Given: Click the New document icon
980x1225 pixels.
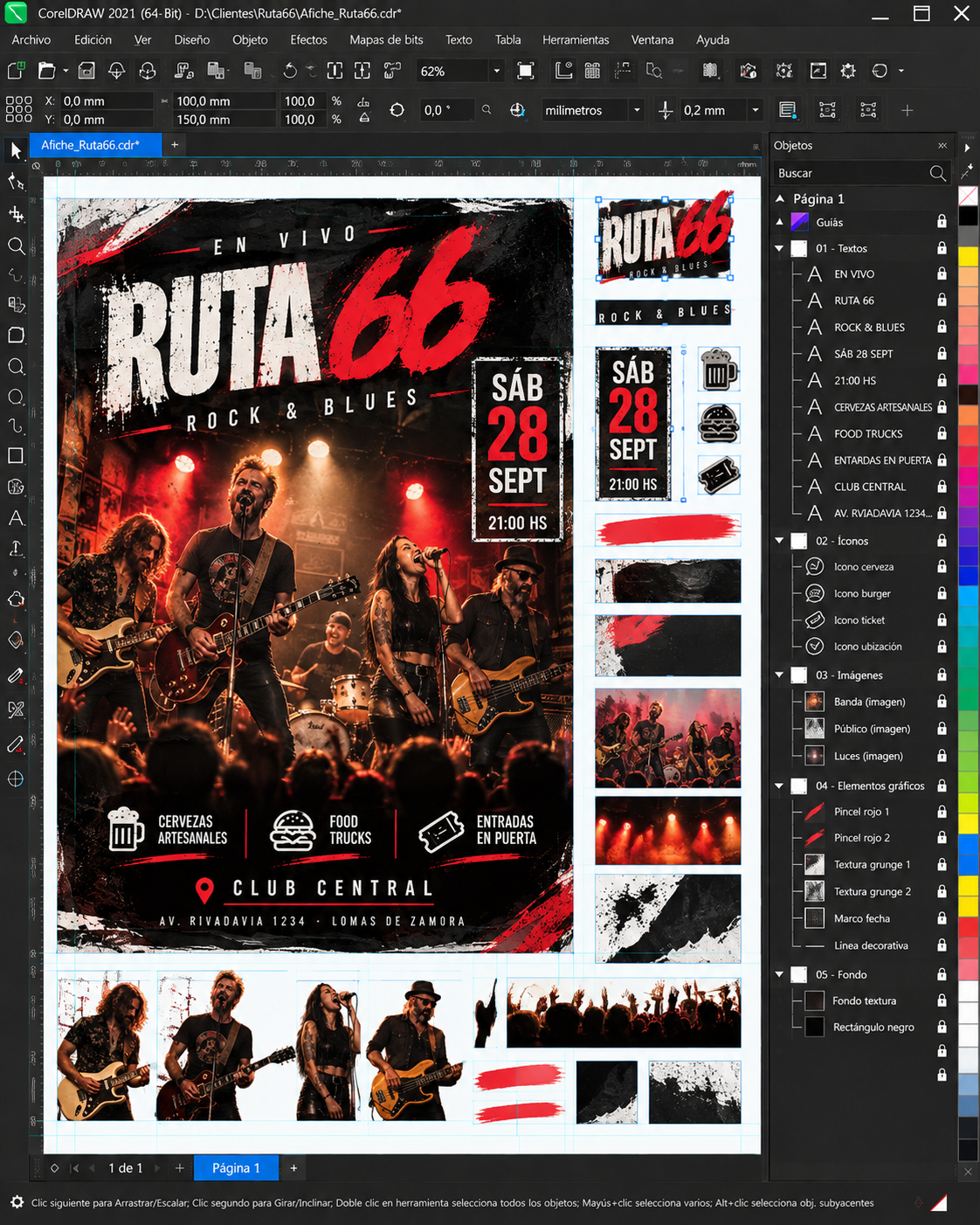Looking at the screenshot, I should tap(16, 71).
